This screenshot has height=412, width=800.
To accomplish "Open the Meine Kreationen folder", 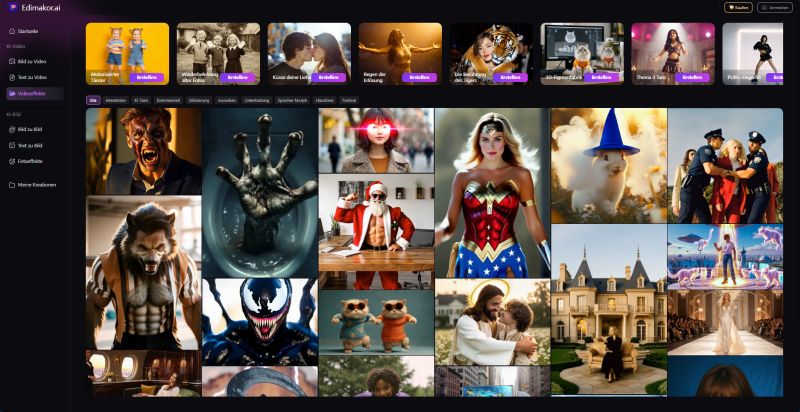I will pos(36,185).
